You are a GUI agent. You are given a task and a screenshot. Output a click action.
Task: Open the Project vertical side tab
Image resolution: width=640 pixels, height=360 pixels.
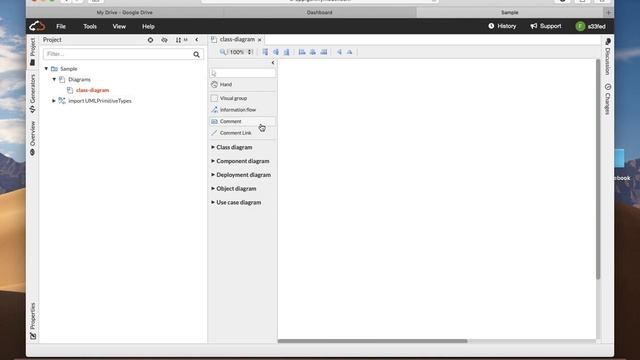tap(32, 52)
